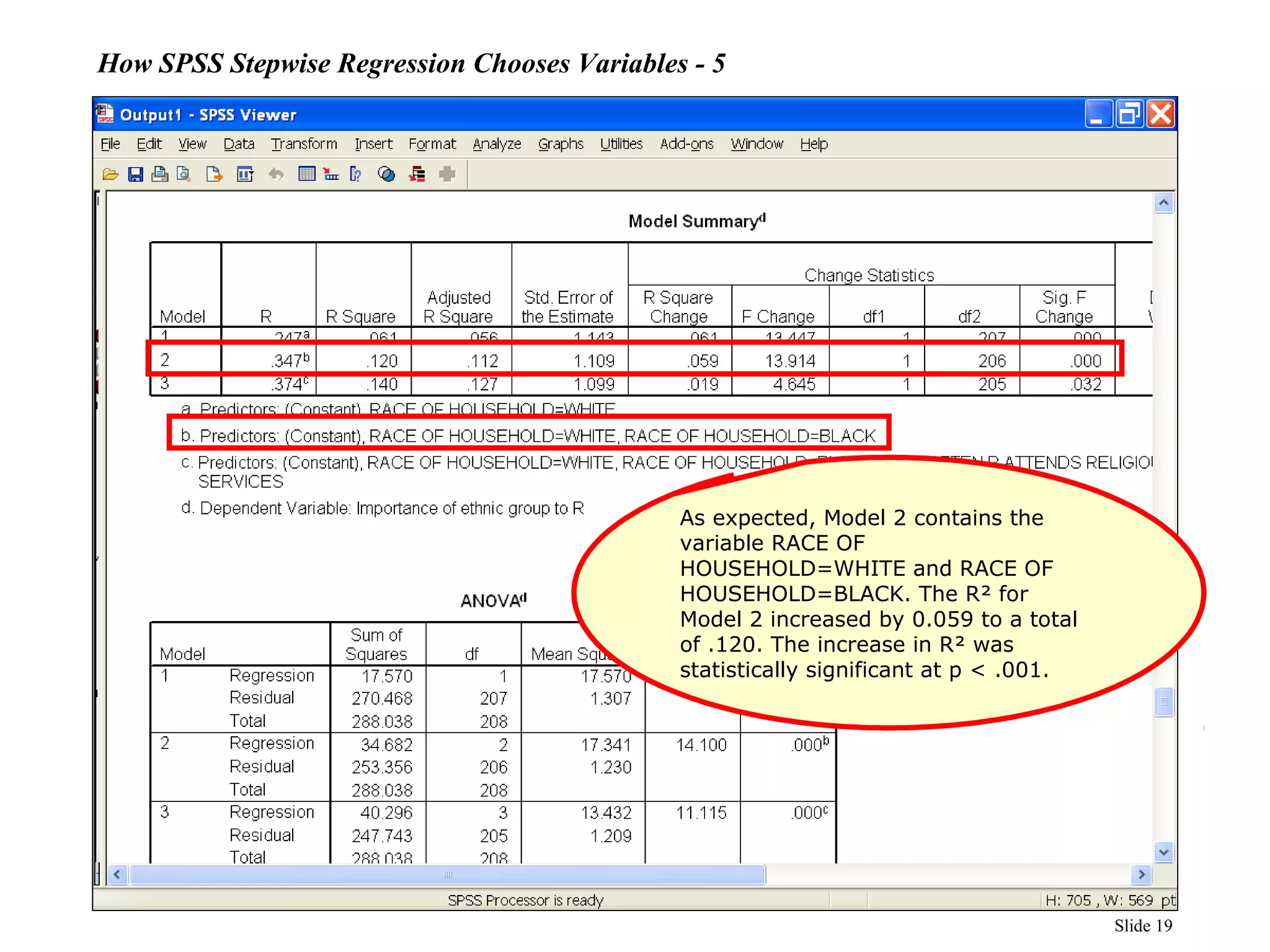The height and width of the screenshot is (952, 1270).
Task: Open the Window menu
Action: click(x=757, y=144)
